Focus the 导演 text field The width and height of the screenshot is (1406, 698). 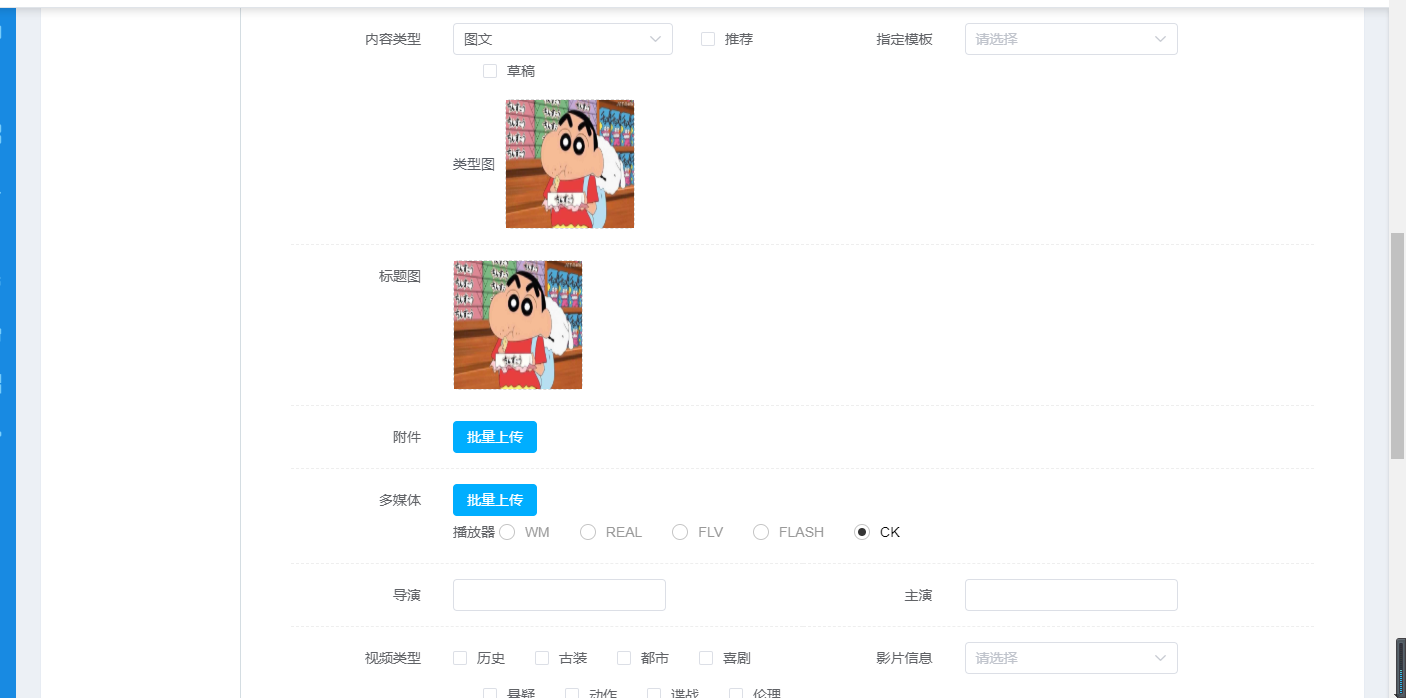(x=559, y=595)
